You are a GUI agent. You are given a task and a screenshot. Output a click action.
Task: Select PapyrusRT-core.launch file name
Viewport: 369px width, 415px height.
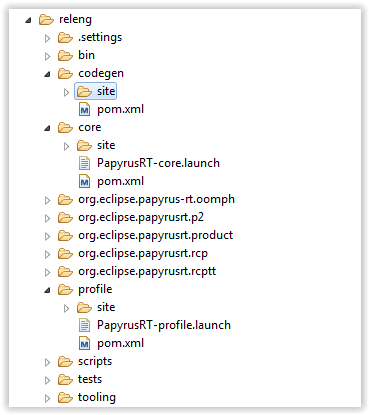158,163
